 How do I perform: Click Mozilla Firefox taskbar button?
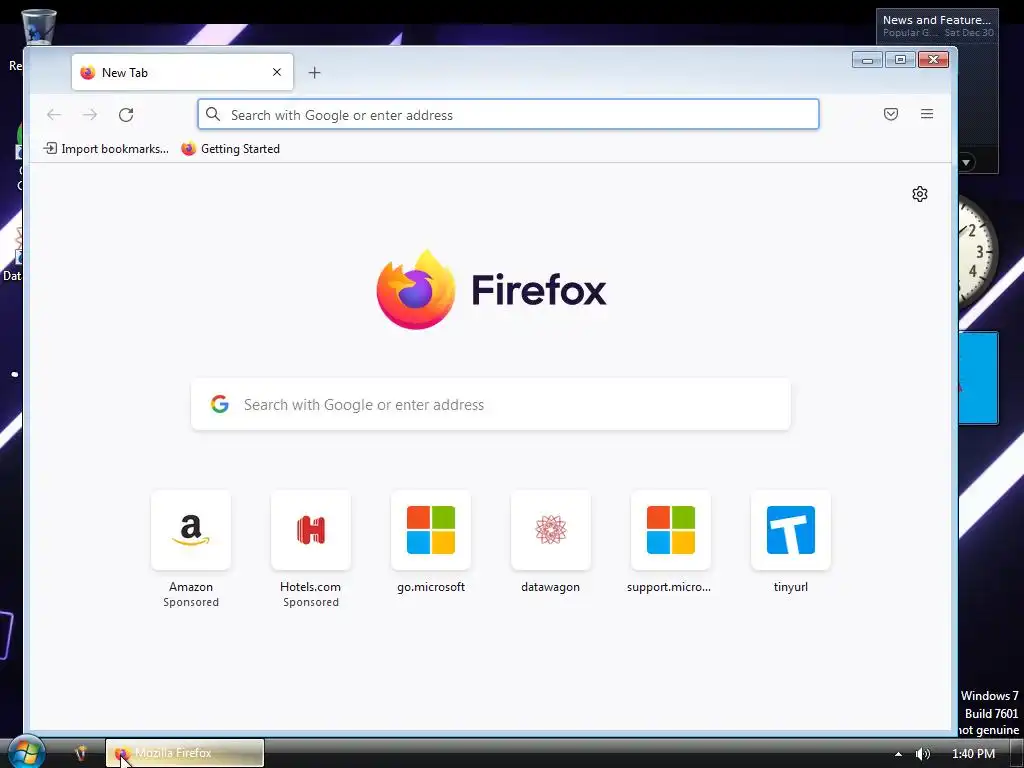click(185, 753)
